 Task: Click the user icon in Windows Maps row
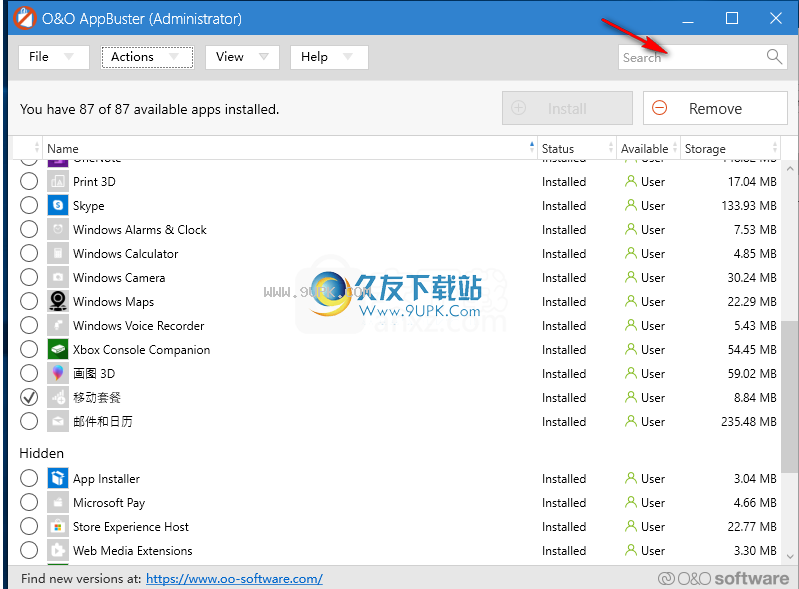pyautogui.click(x=631, y=301)
